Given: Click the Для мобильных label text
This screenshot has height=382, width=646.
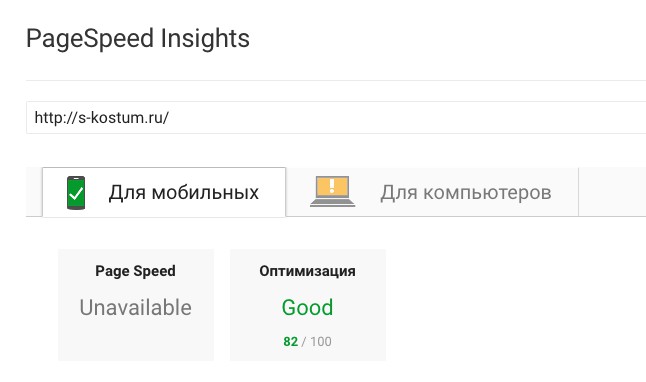Looking at the screenshot, I should coord(184,192).
